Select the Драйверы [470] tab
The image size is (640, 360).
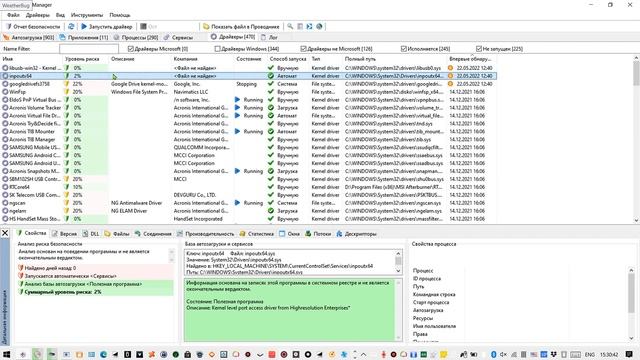pos(233,37)
